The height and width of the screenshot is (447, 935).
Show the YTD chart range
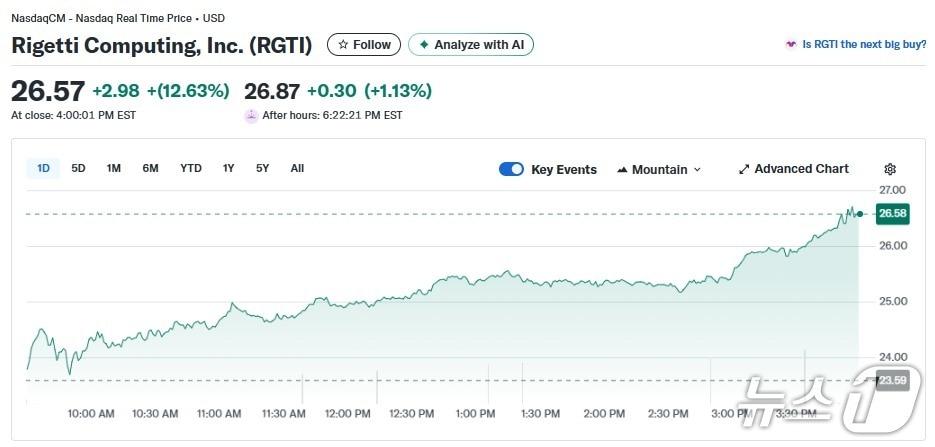(191, 169)
